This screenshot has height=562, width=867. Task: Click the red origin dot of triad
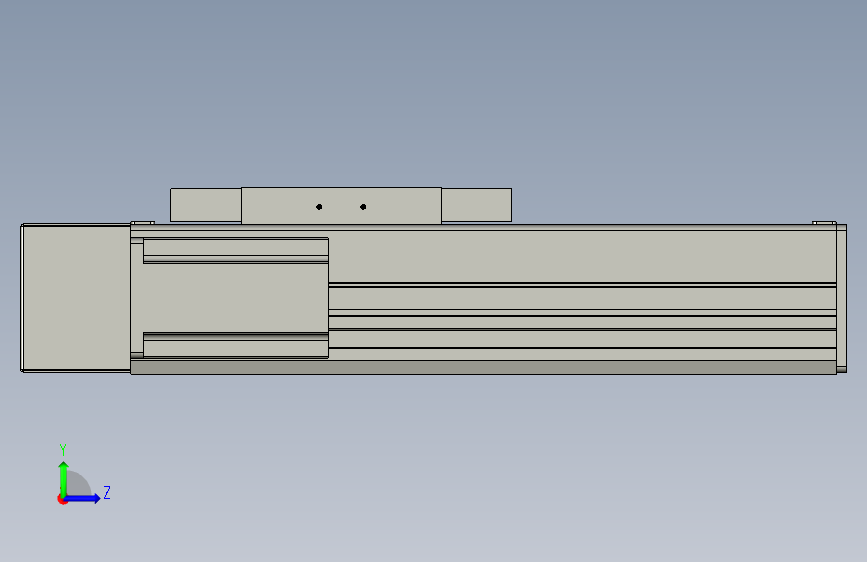(x=62, y=499)
